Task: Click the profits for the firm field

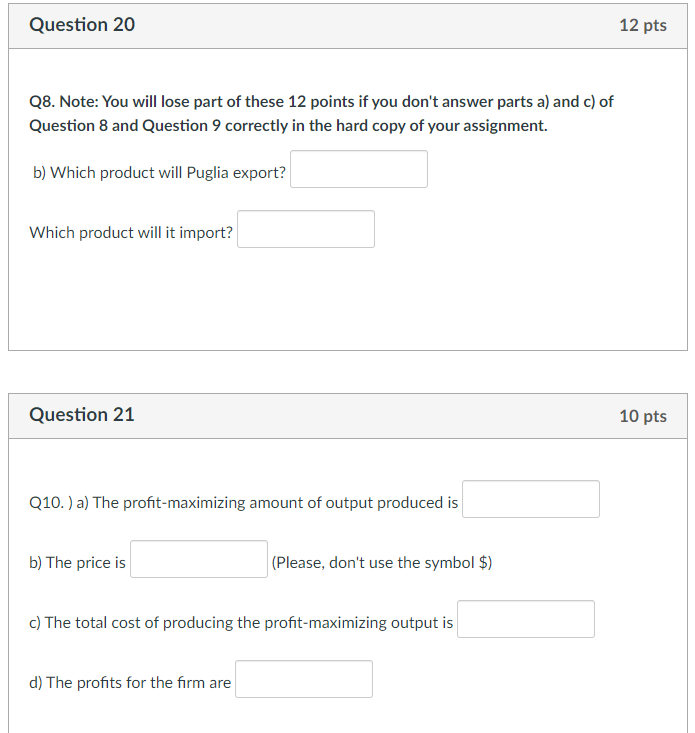Action: tap(304, 679)
